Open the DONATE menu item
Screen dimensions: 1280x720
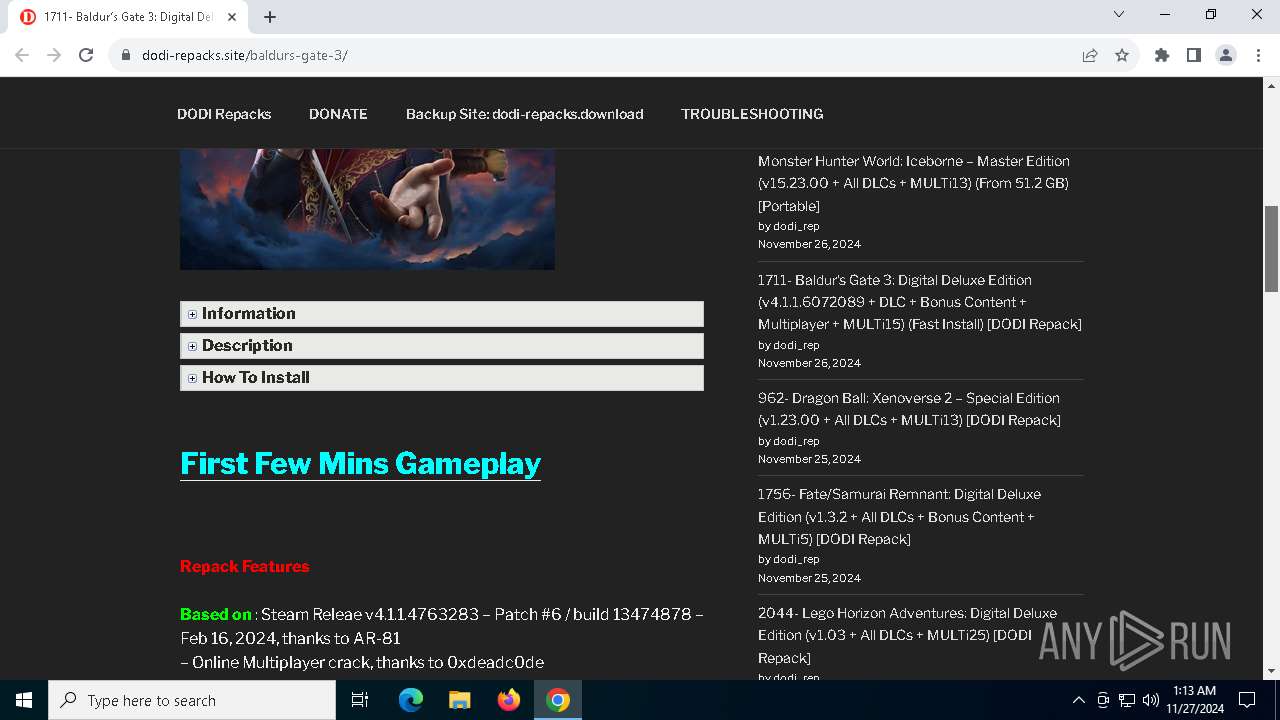click(x=338, y=114)
